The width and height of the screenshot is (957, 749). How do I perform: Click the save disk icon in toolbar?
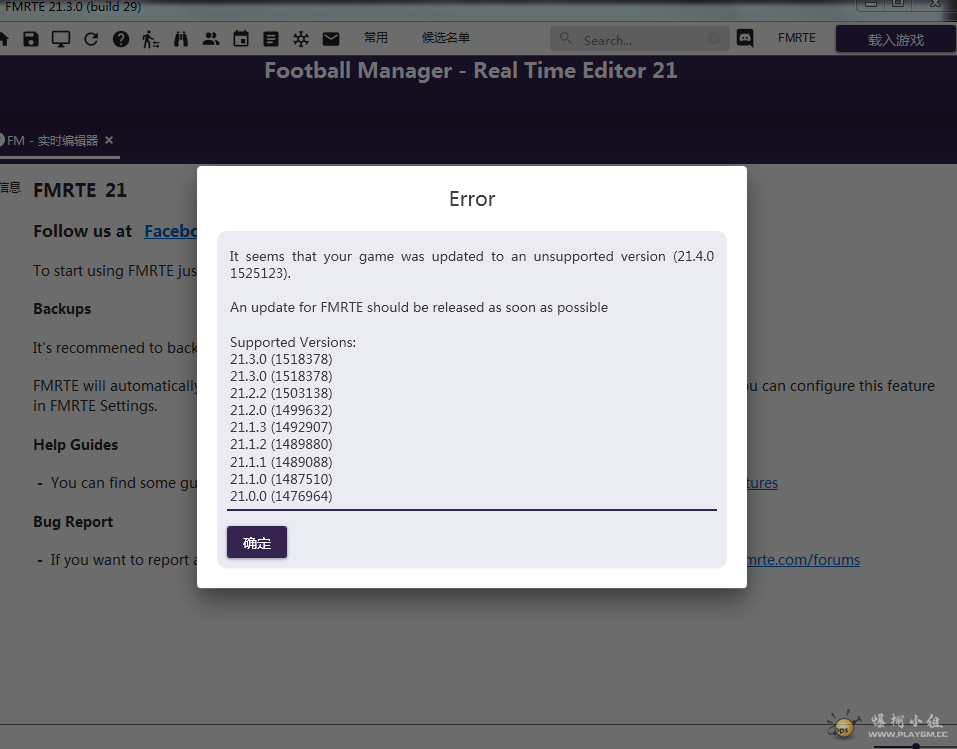click(x=31, y=39)
